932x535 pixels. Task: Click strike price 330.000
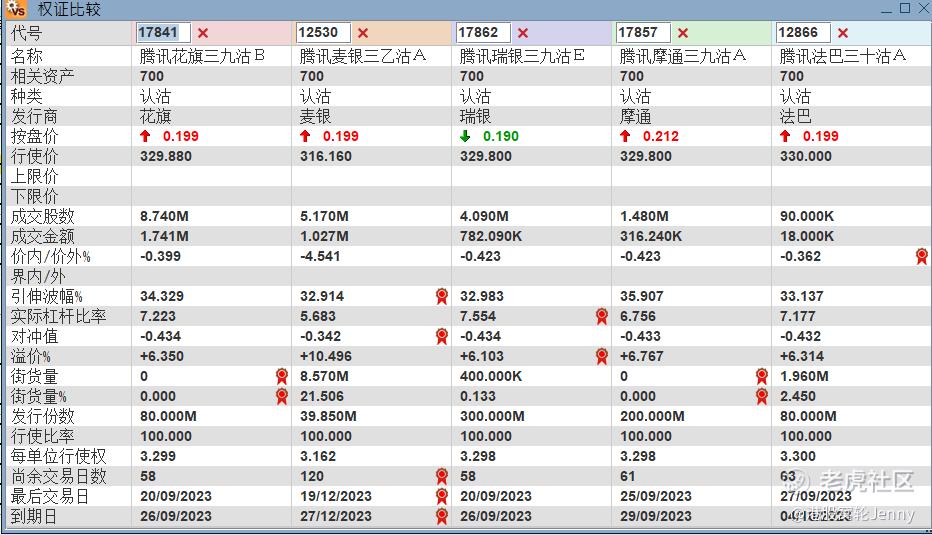coord(805,156)
